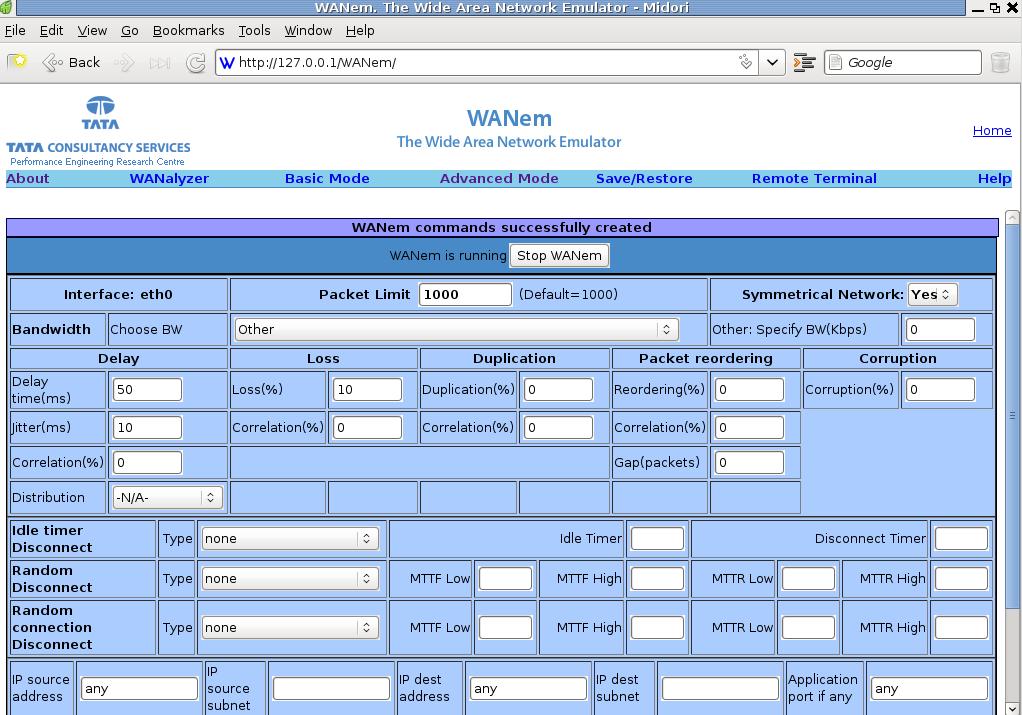
Task: Click the Forward arrow icon
Action: [x=124, y=63]
